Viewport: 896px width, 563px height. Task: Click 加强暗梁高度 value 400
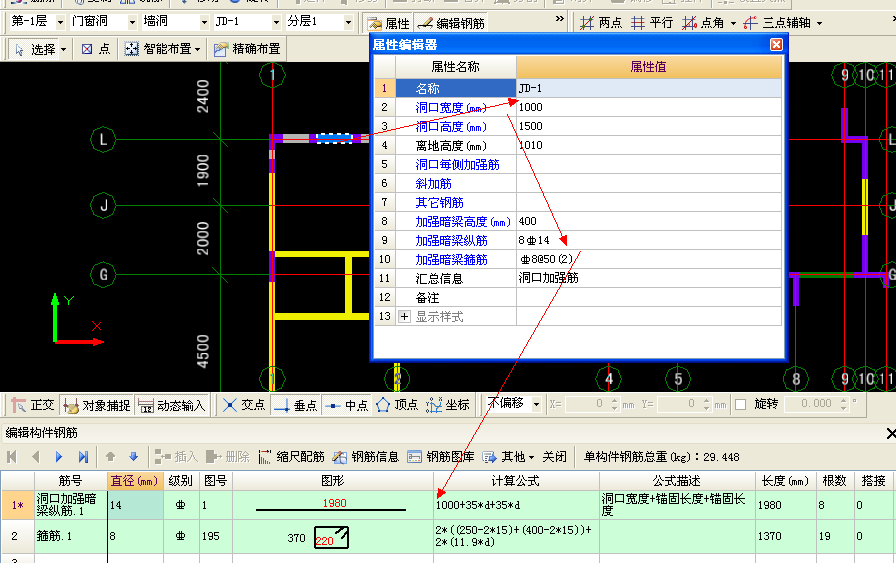[x=649, y=221]
